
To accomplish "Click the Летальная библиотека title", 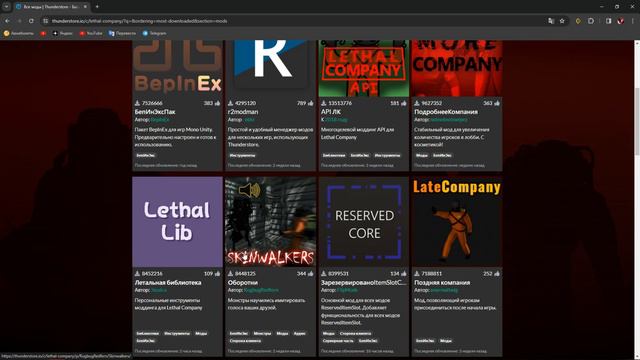I will (168, 282).
